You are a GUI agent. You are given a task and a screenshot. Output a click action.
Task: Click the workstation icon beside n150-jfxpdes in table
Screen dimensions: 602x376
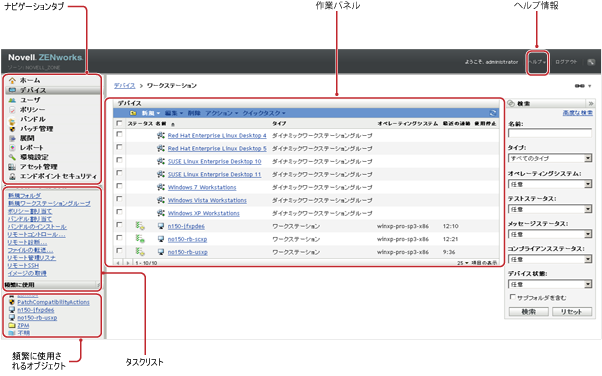coord(161,226)
